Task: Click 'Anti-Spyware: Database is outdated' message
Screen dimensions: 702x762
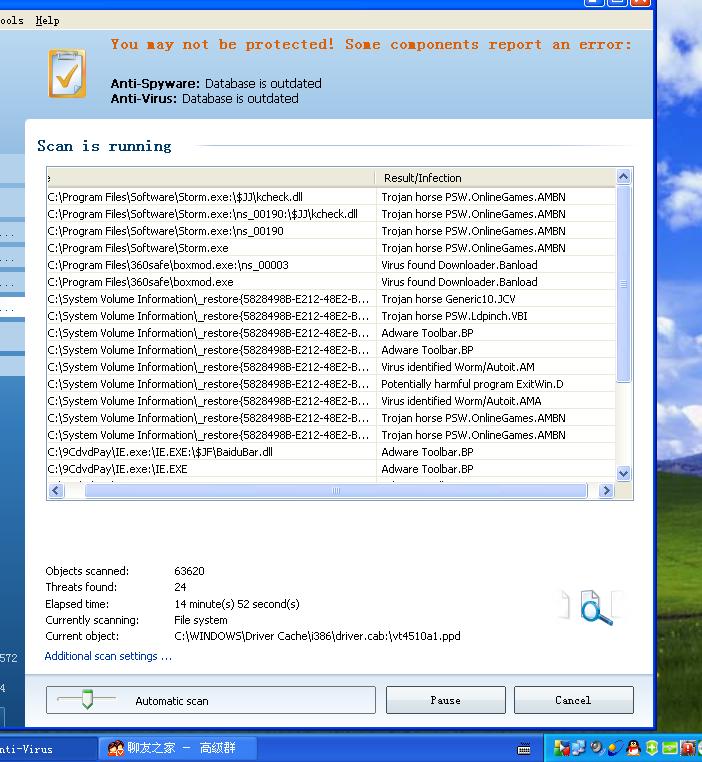Action: pos(216,84)
